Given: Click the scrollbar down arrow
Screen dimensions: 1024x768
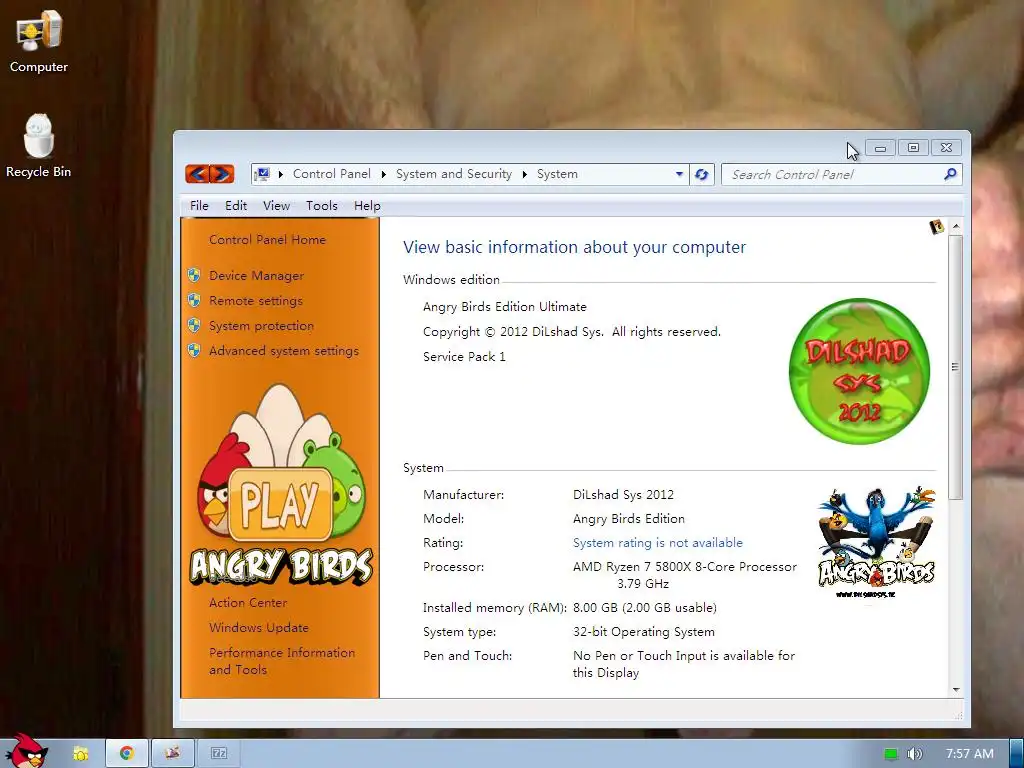Looking at the screenshot, I should [955, 690].
